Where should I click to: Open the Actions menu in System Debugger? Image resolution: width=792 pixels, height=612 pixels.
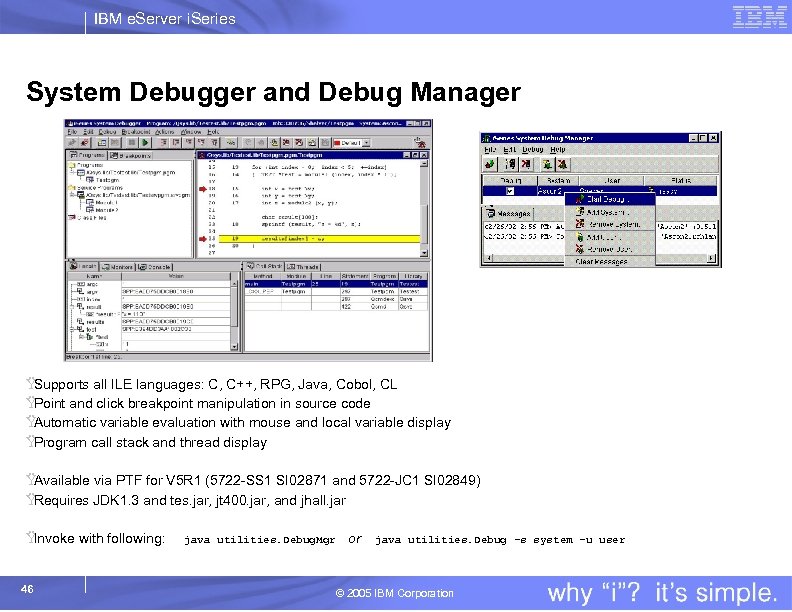tap(165, 132)
